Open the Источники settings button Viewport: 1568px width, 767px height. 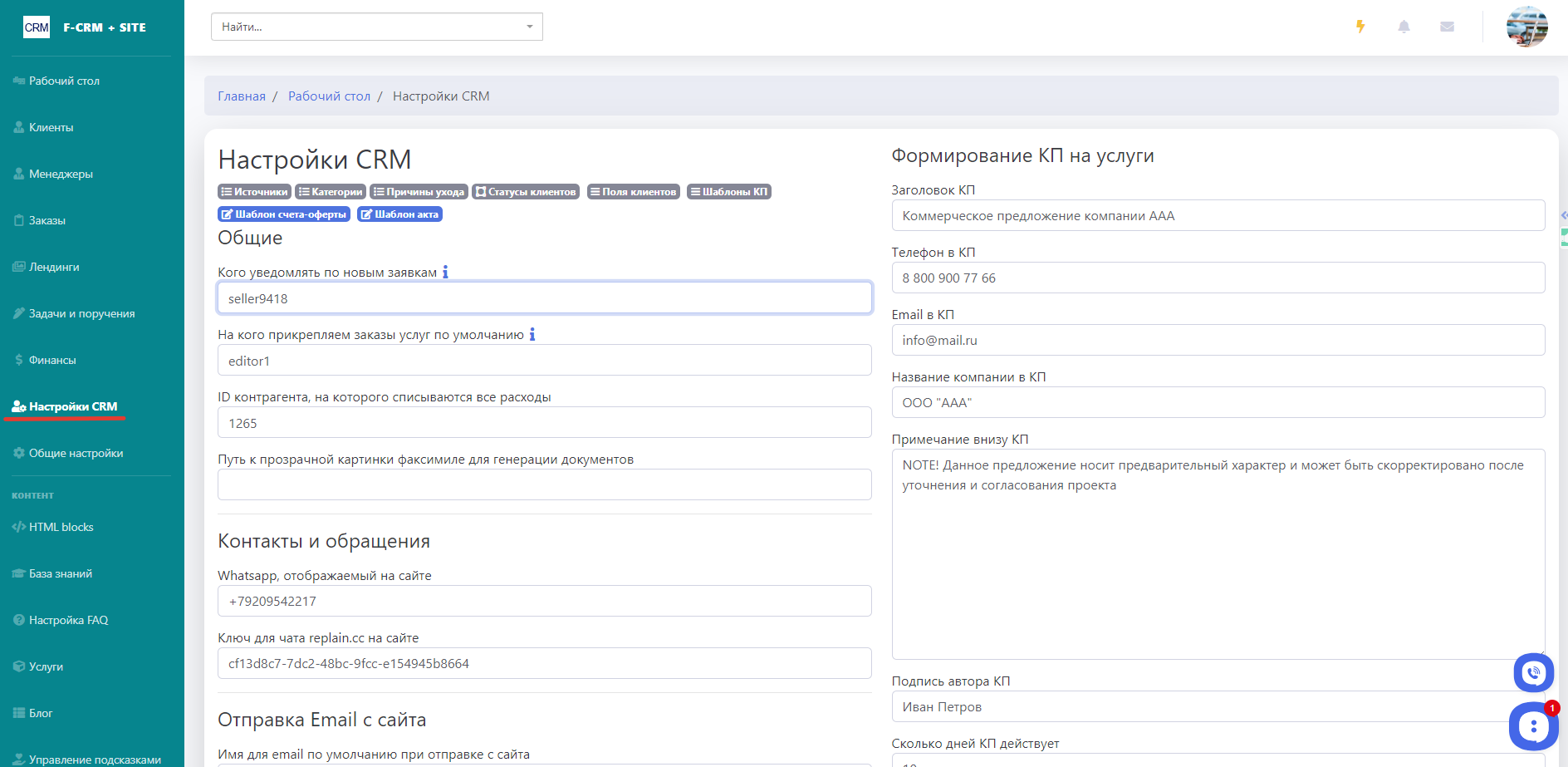click(x=254, y=192)
